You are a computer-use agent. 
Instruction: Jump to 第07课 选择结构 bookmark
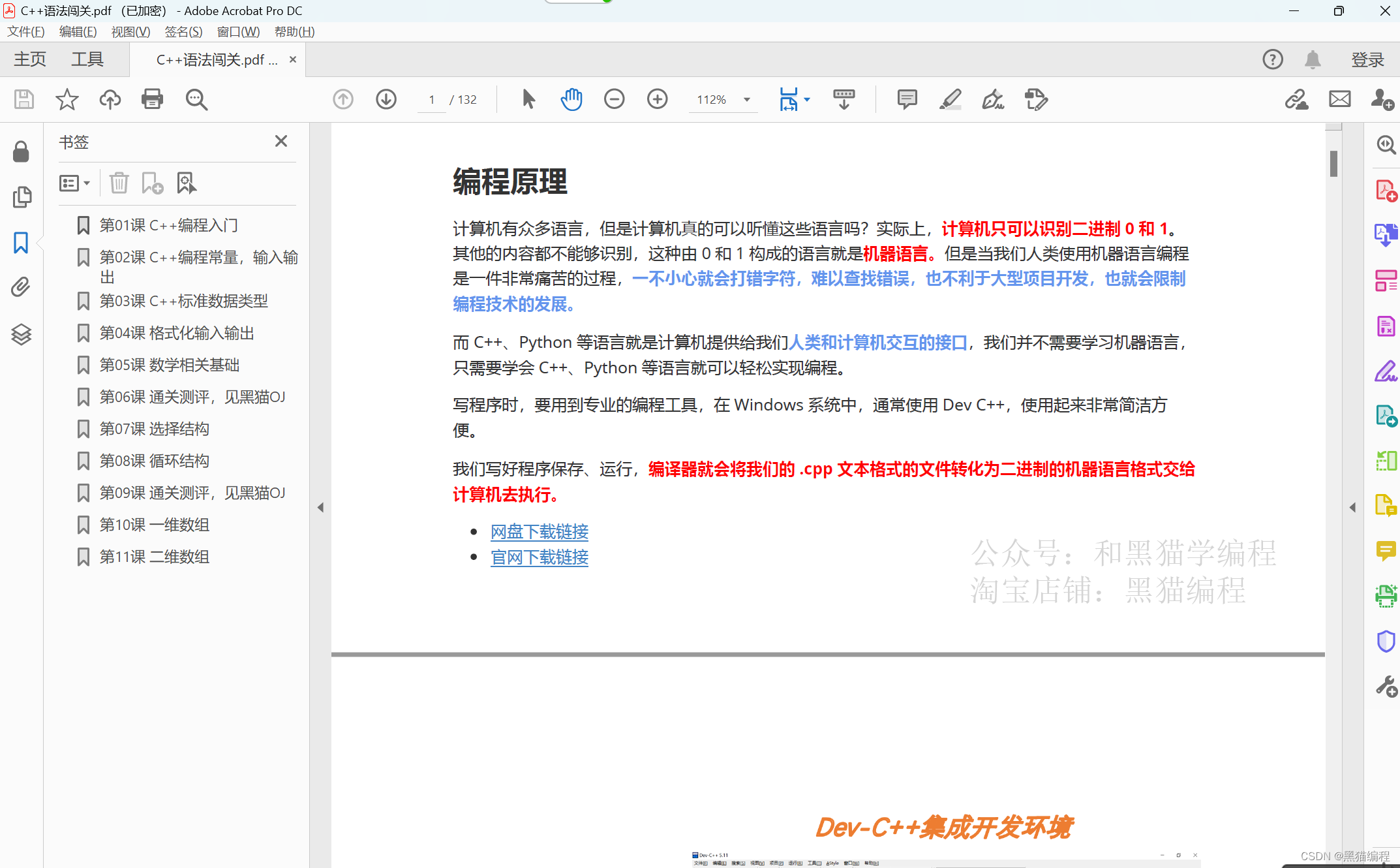154,429
